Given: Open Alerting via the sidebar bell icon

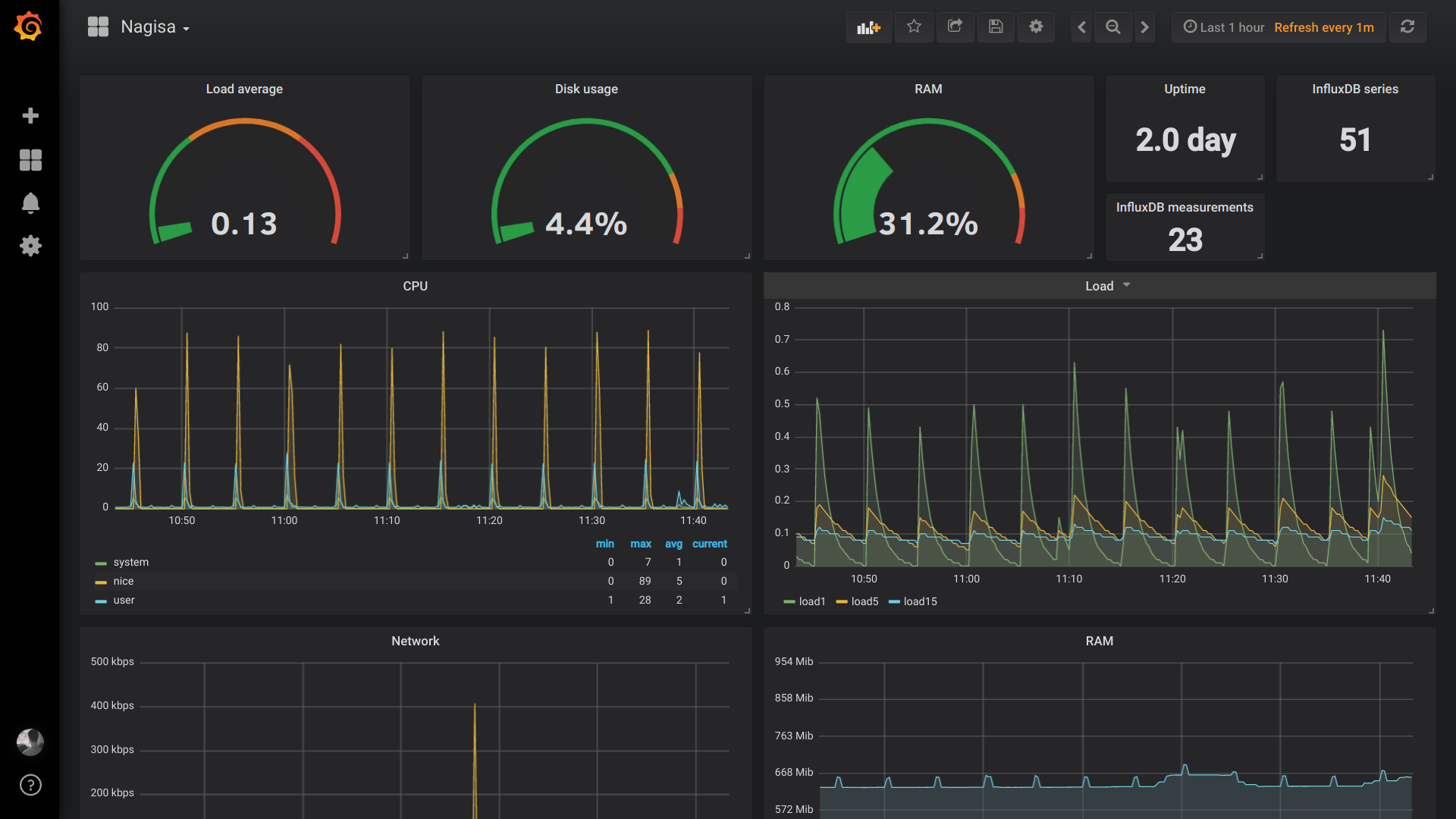Looking at the screenshot, I should (30, 202).
